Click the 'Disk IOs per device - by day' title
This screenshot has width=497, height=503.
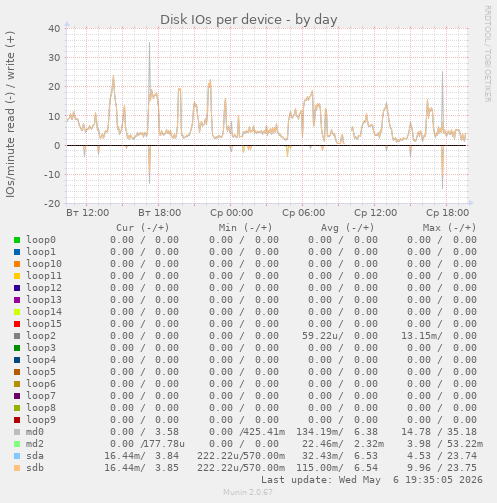249,20
